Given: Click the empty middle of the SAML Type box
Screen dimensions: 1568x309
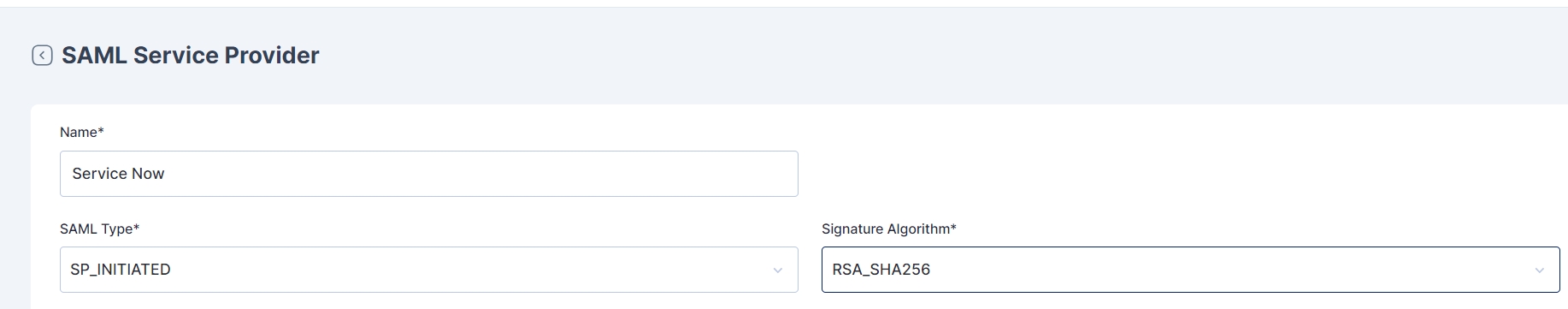Looking at the screenshot, I should pos(470,270).
